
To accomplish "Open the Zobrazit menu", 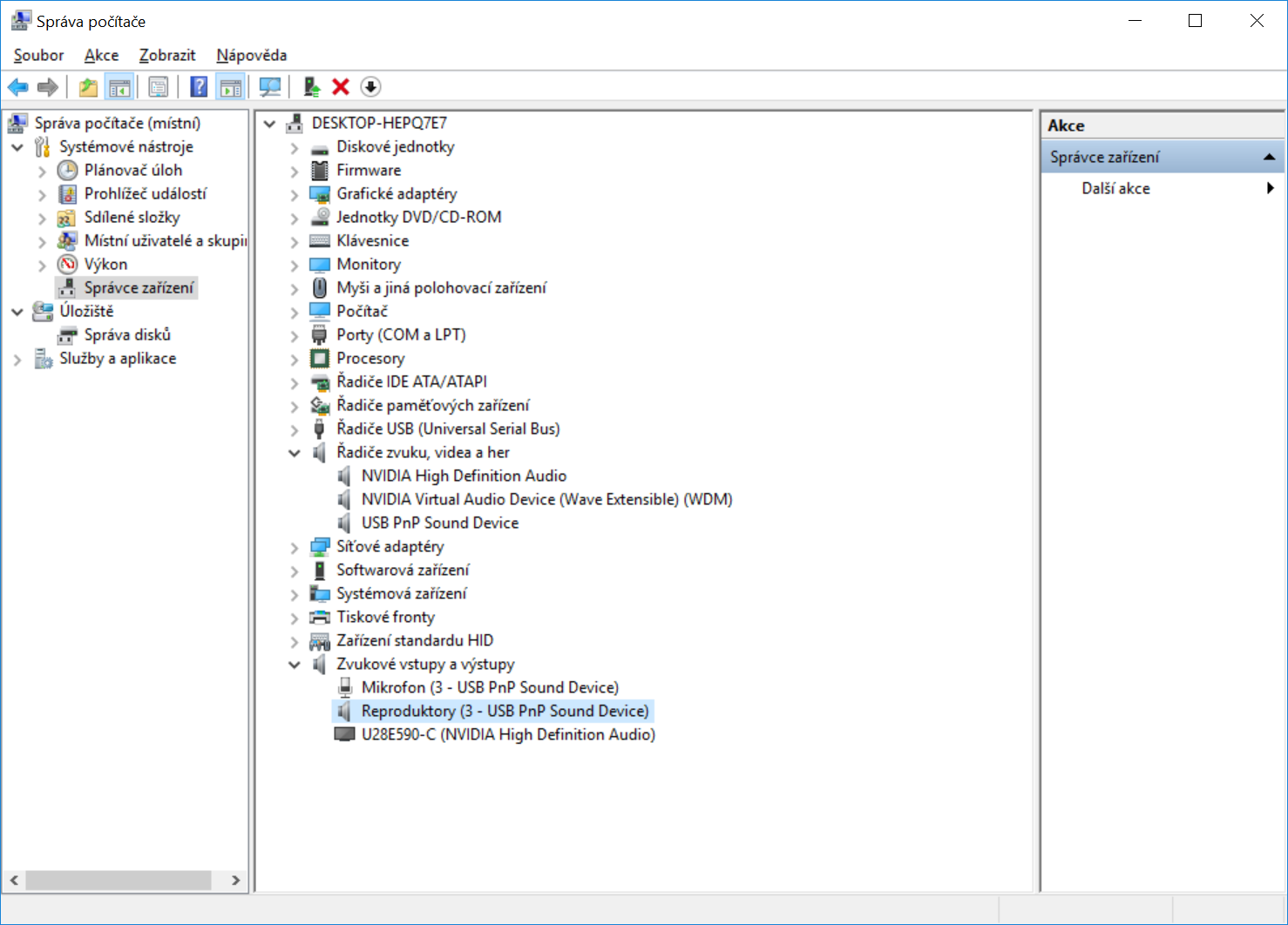I will pos(167,55).
